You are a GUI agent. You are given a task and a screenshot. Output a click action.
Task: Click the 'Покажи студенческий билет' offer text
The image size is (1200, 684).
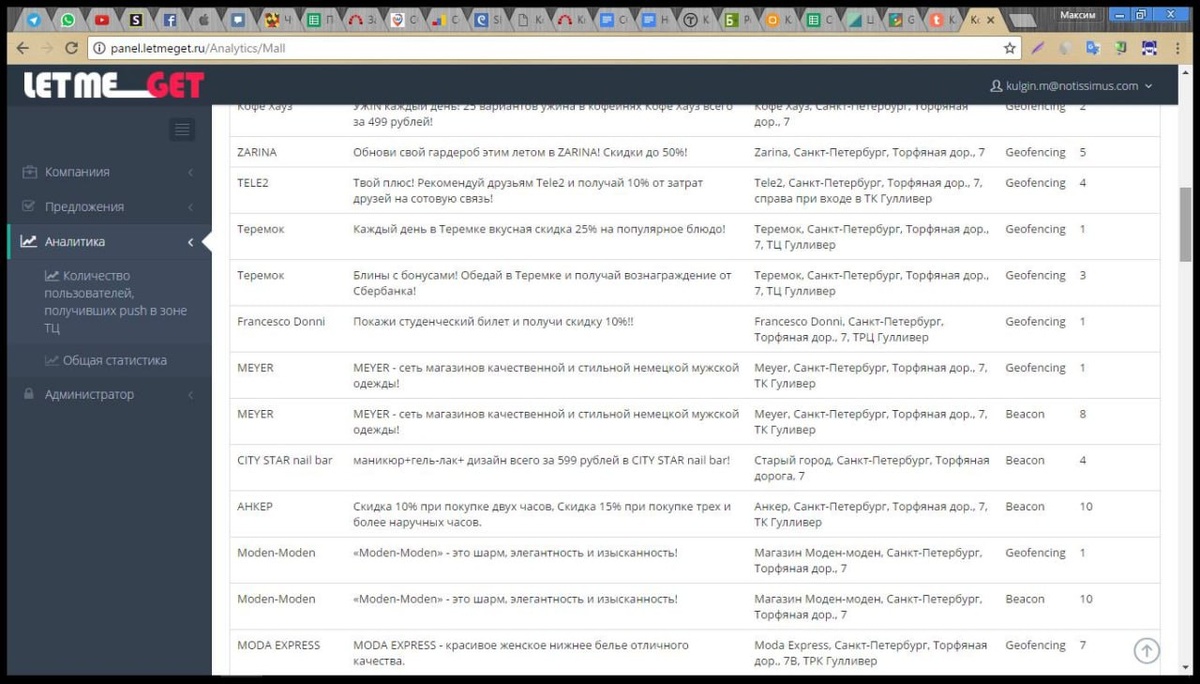(493, 322)
